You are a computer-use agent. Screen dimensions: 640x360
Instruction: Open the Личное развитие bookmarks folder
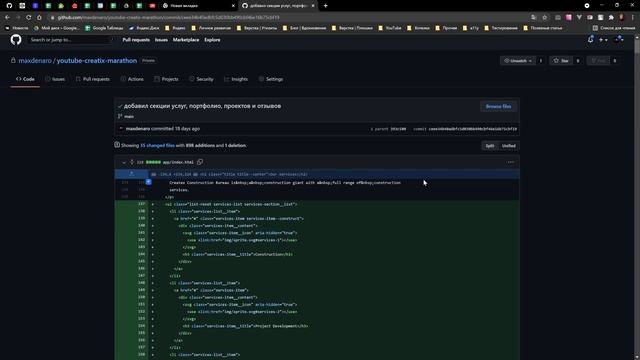coord(211,28)
